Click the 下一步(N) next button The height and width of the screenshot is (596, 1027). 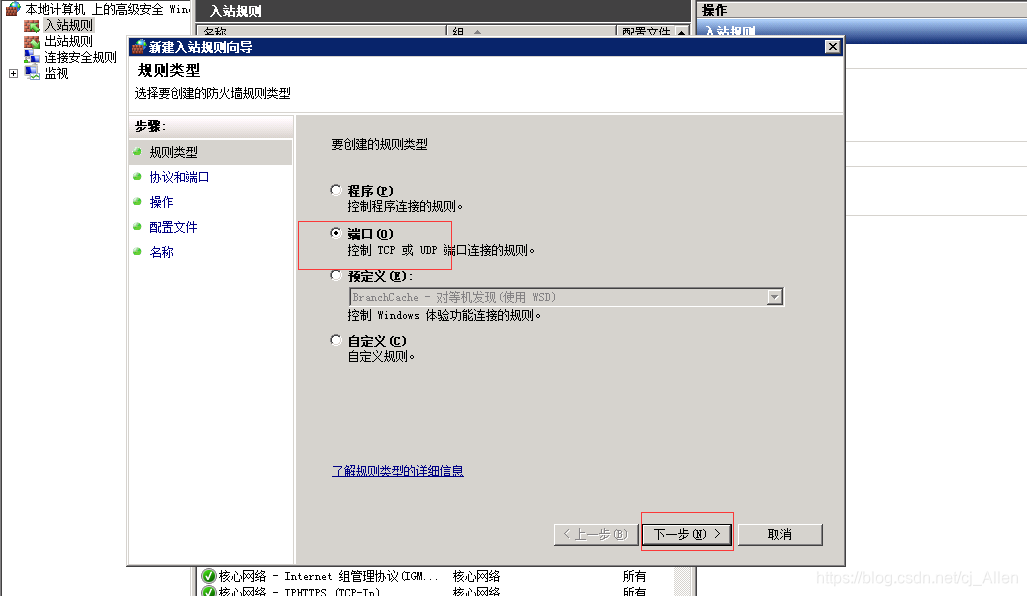coord(686,534)
